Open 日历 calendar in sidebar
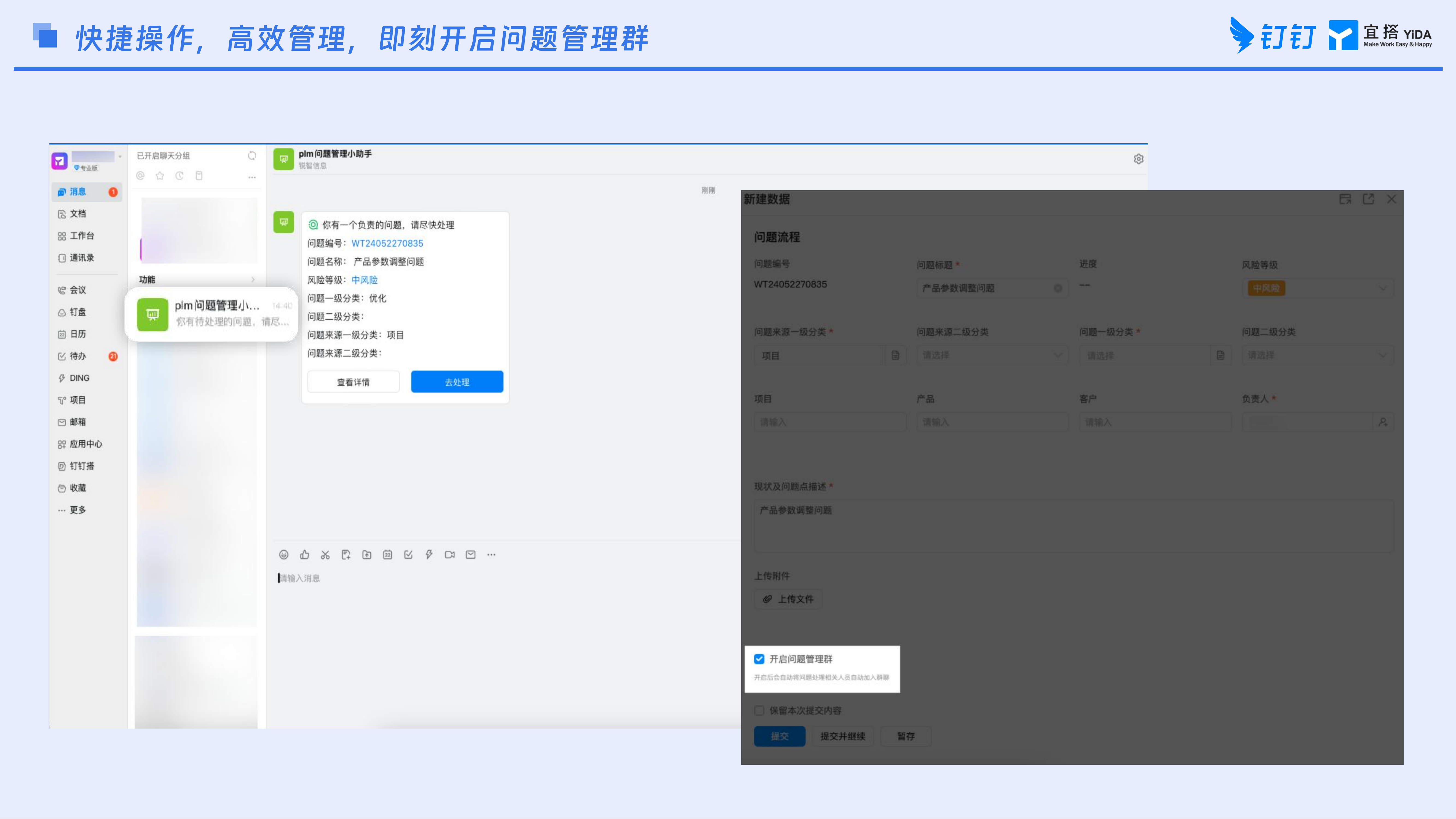1456x819 pixels. click(72, 334)
